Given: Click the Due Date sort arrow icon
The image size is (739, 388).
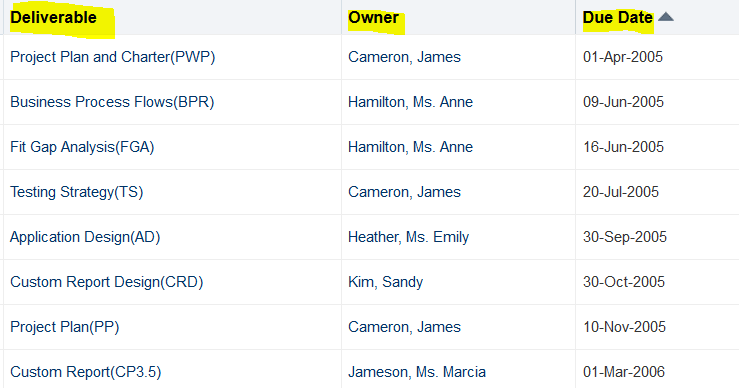Looking at the screenshot, I should click(x=665, y=17).
